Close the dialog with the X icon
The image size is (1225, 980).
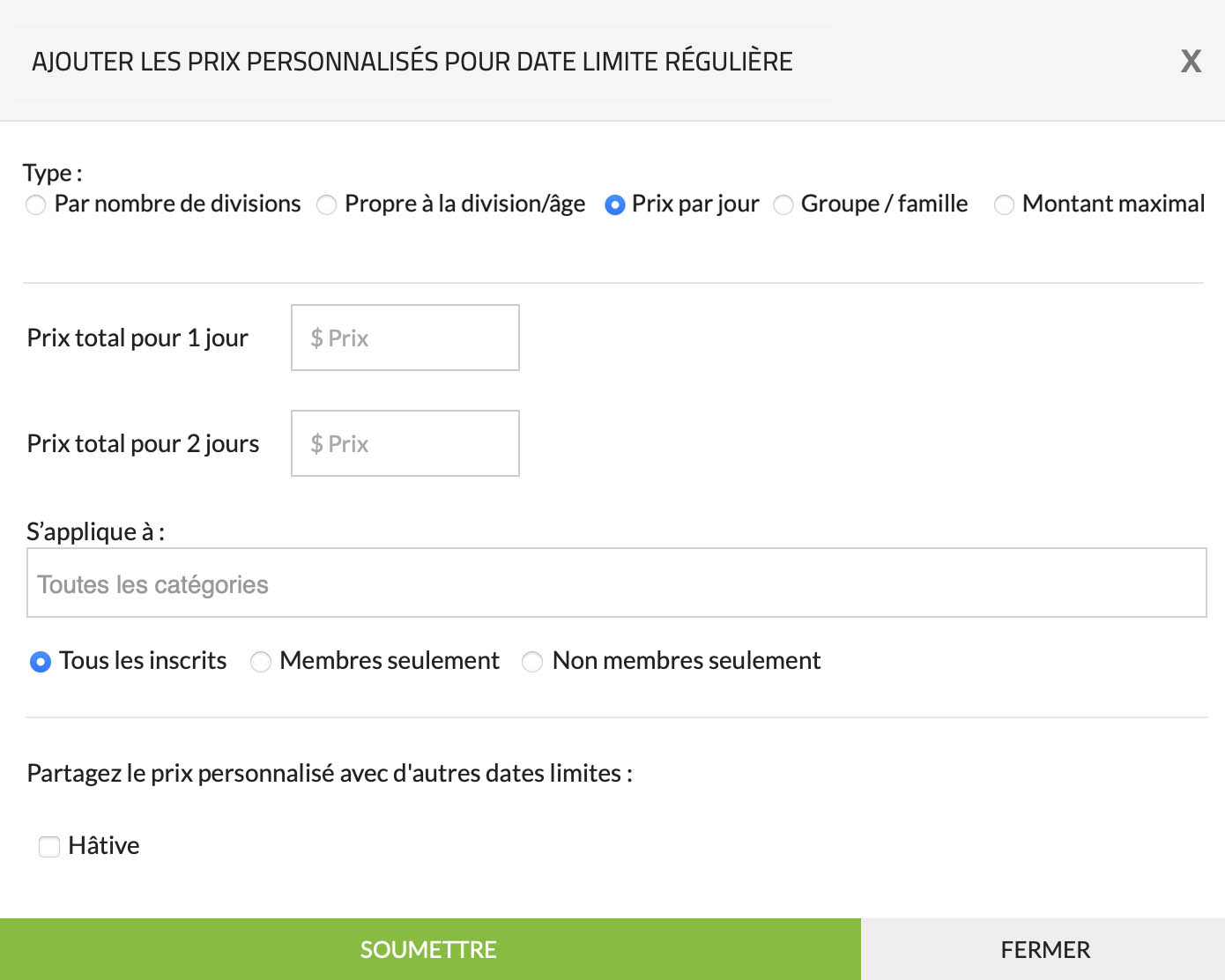(1191, 61)
